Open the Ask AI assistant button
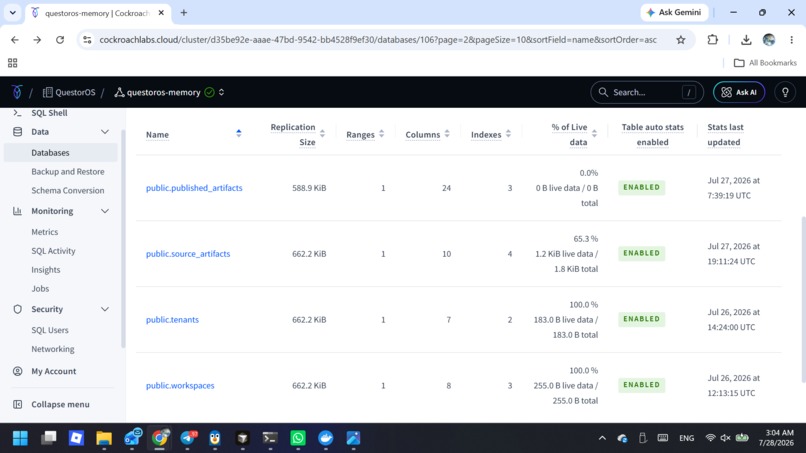 pyautogui.click(x=739, y=93)
